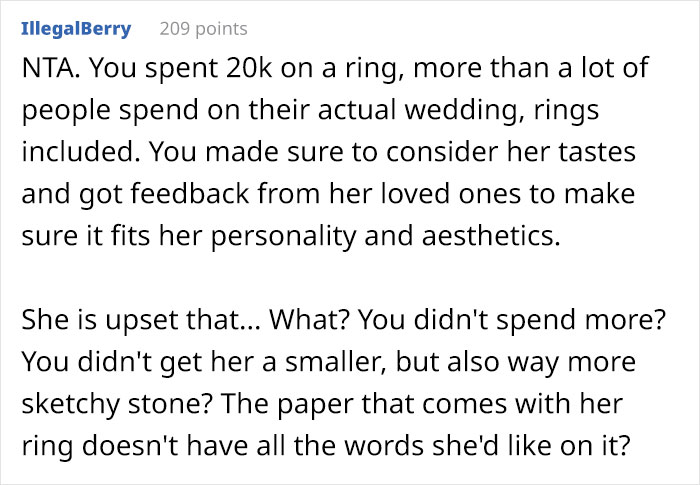Click the question 'What?' in second paragraph

(x=309, y=319)
